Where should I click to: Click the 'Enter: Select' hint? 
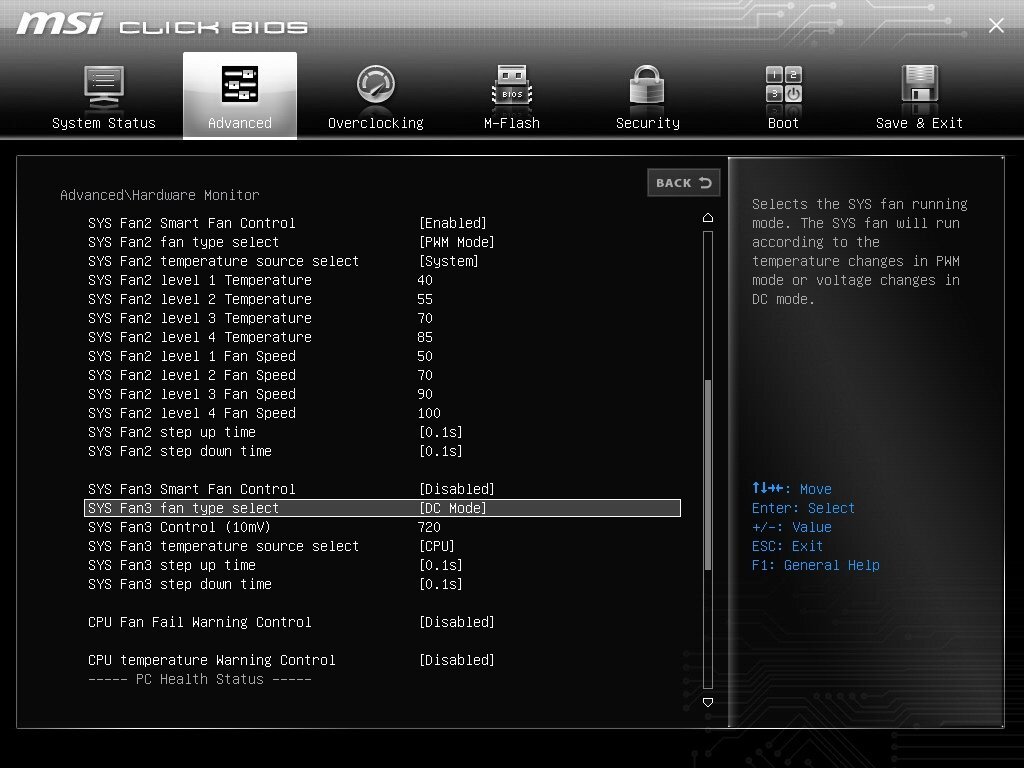point(803,508)
